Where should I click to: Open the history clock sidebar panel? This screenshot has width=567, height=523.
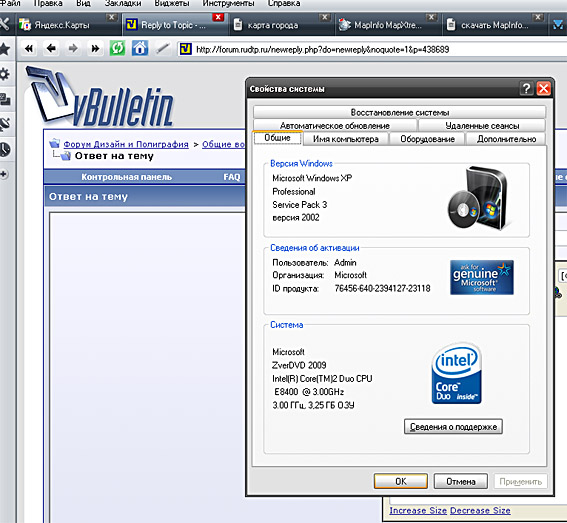point(5,149)
